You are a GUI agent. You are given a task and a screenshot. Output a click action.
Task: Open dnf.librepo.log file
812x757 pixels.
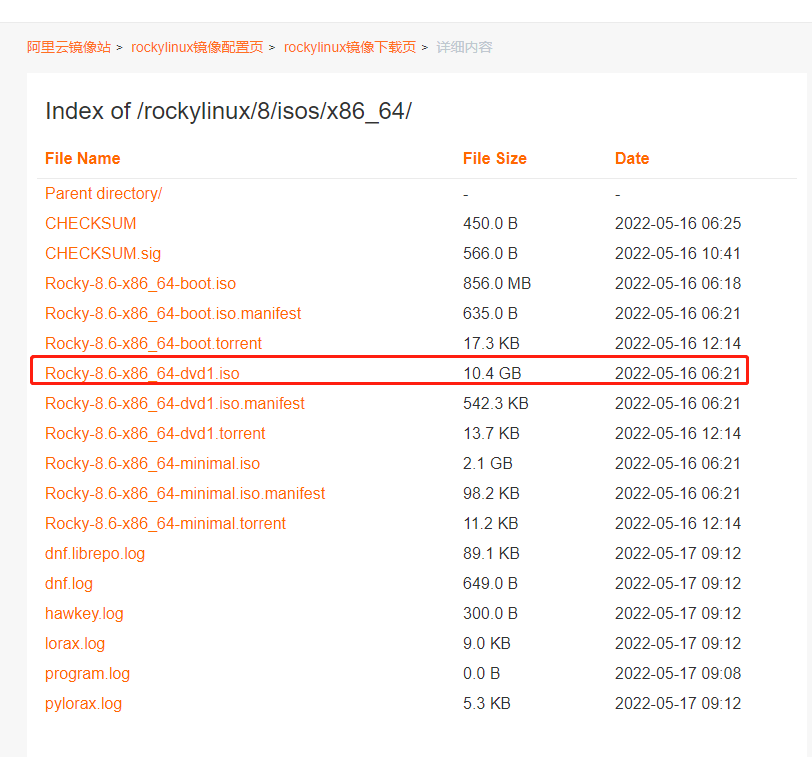tap(95, 554)
